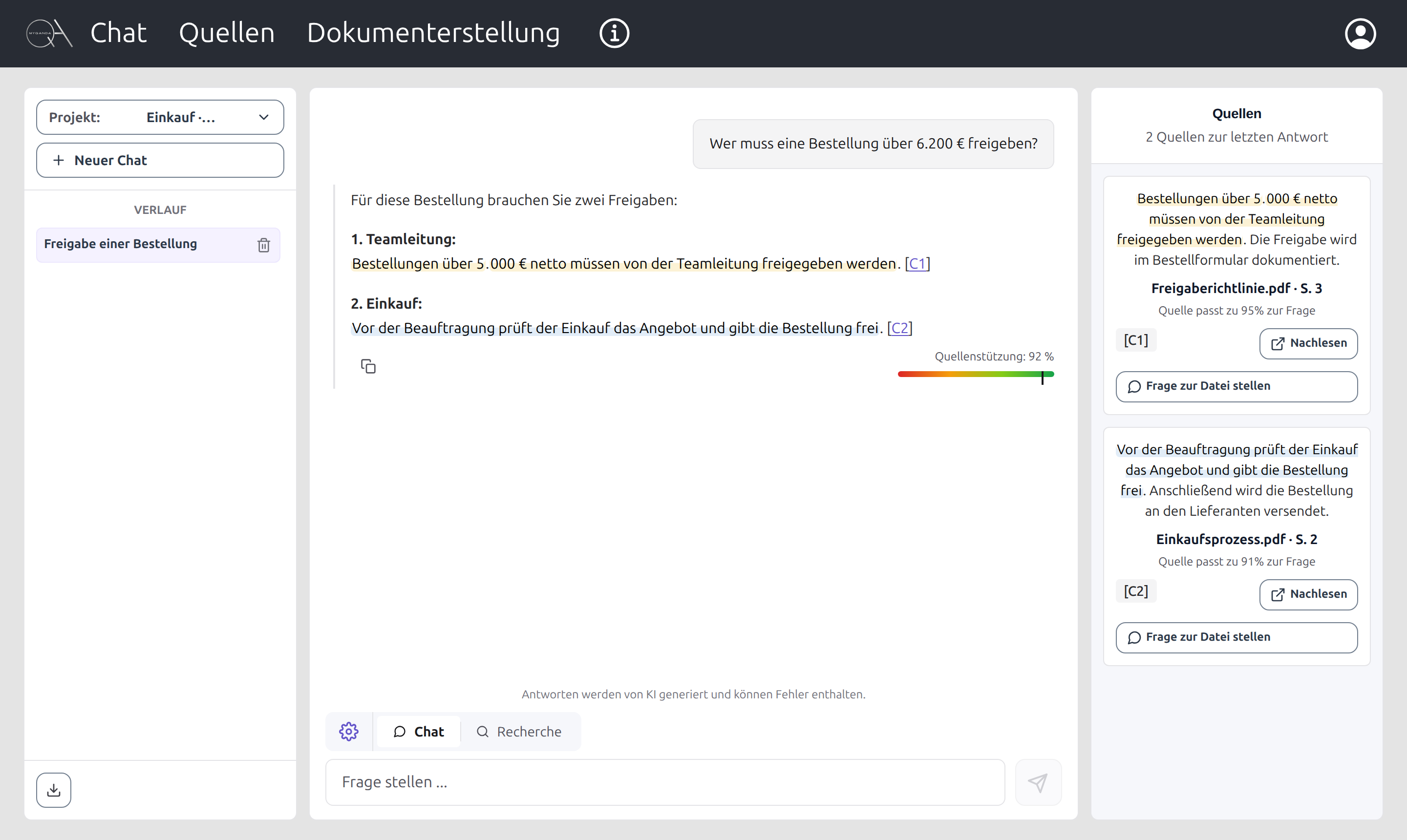Image resolution: width=1407 pixels, height=840 pixels.
Task: Follow the [C1] citation link
Action: (x=917, y=263)
